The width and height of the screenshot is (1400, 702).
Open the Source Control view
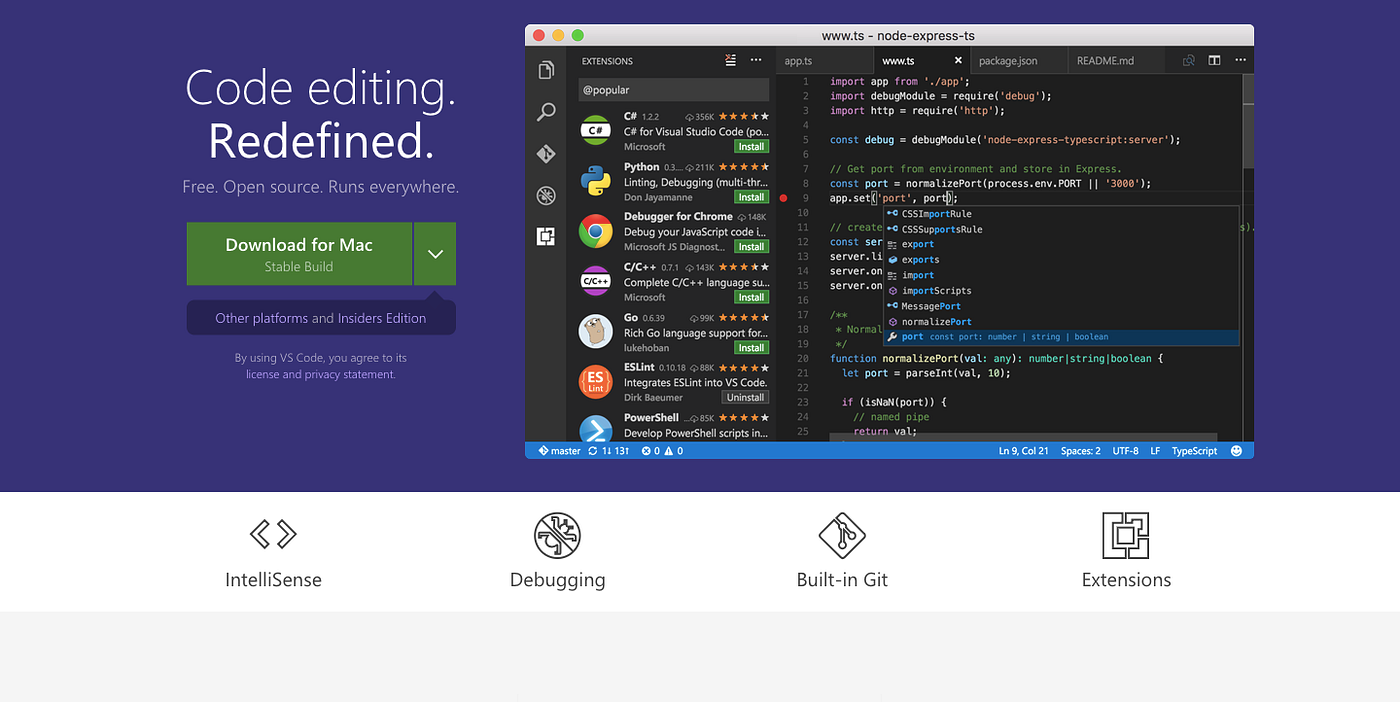(x=546, y=153)
